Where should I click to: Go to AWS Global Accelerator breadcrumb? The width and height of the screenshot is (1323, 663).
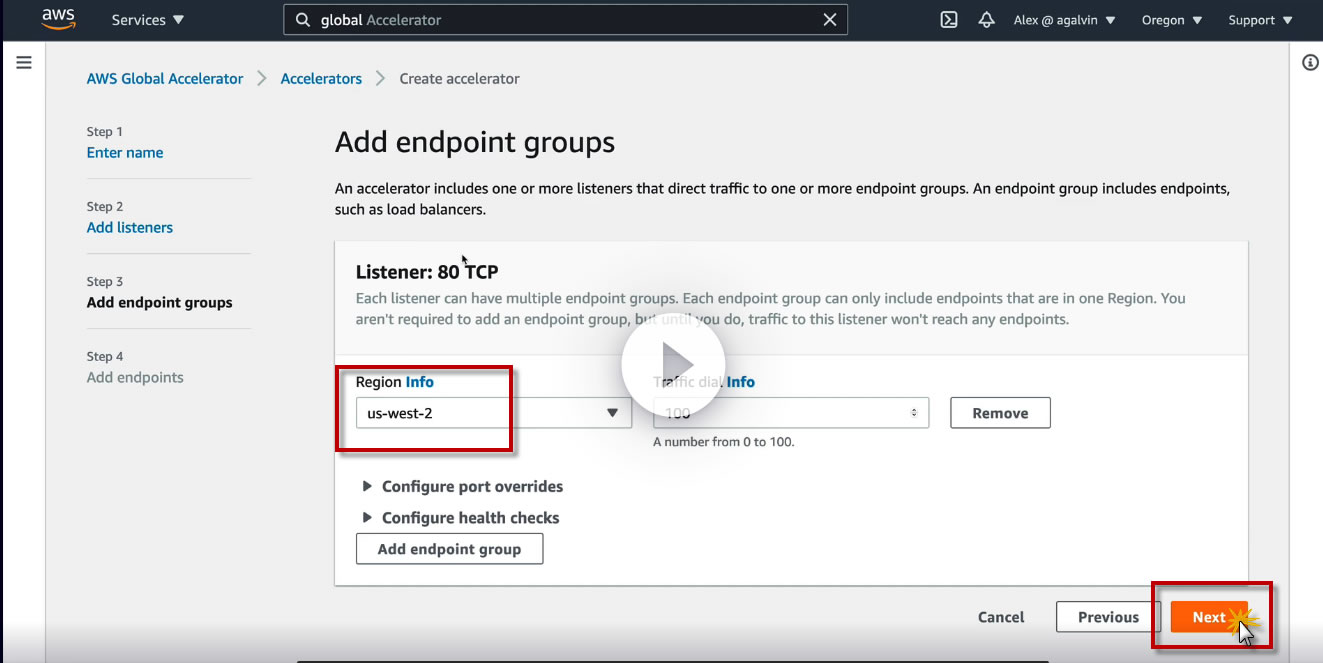[165, 79]
